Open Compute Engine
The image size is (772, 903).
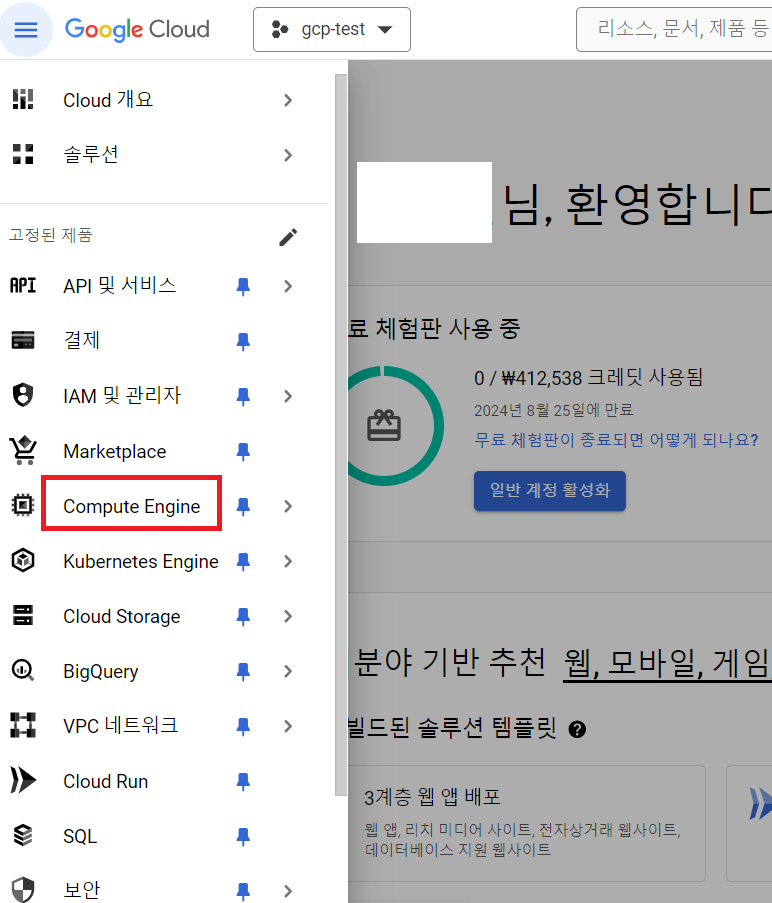132,506
